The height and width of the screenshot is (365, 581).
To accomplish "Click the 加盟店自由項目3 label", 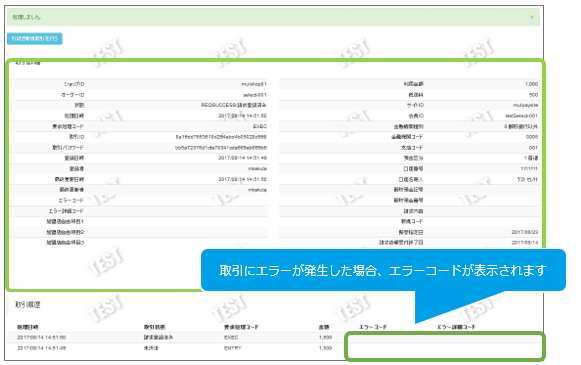I will (65, 243).
